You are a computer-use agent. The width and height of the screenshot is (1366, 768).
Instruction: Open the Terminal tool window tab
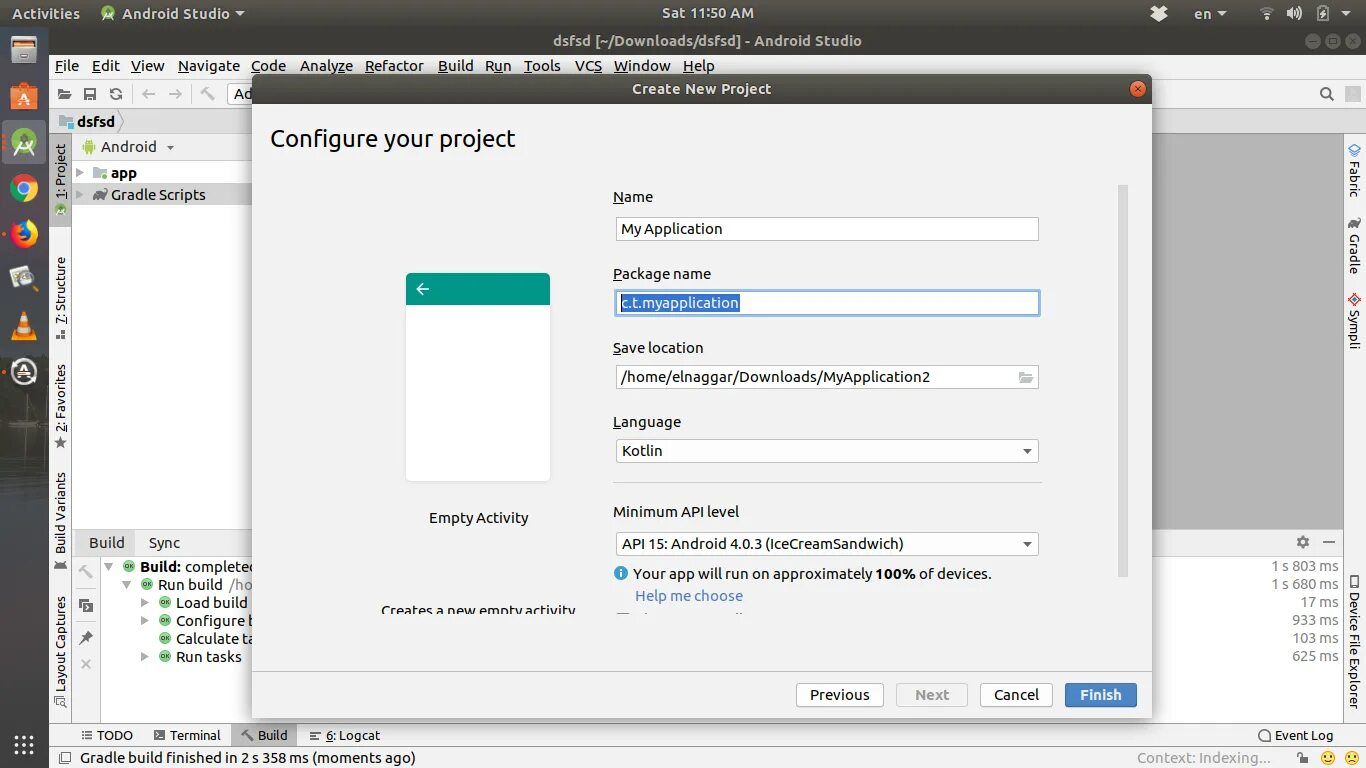click(185, 735)
